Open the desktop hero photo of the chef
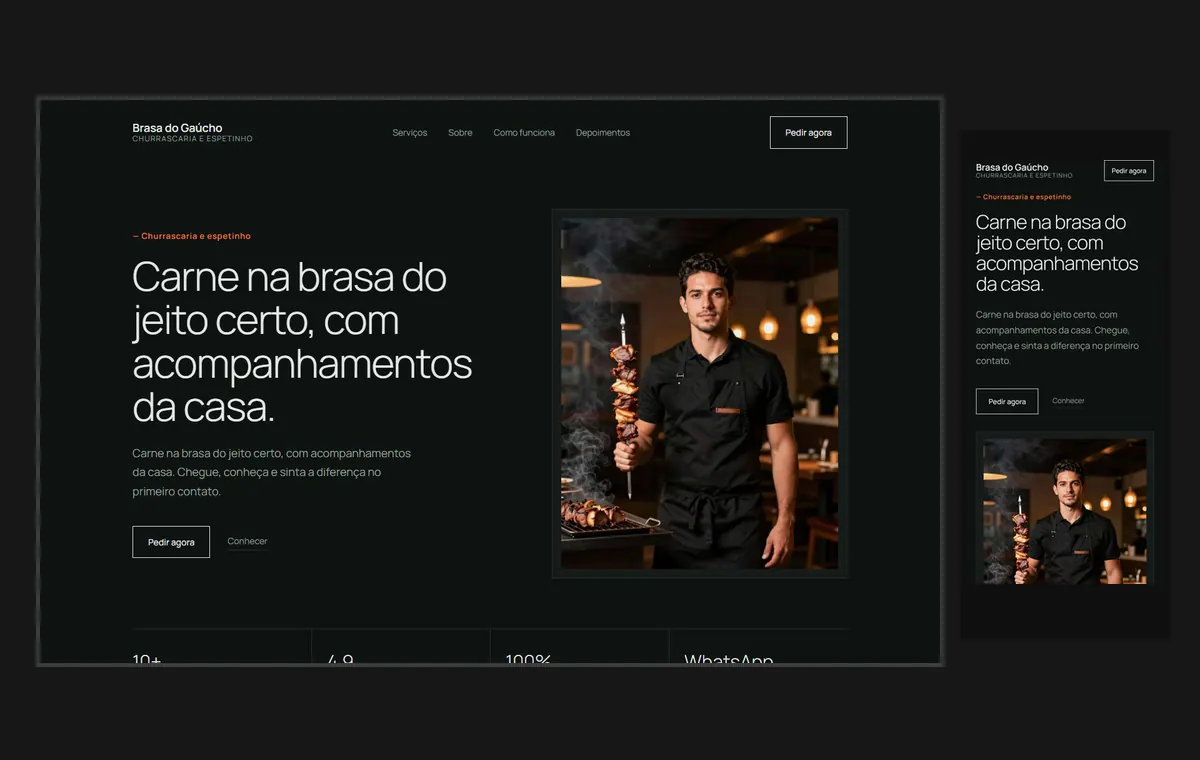The image size is (1200, 760). point(700,394)
